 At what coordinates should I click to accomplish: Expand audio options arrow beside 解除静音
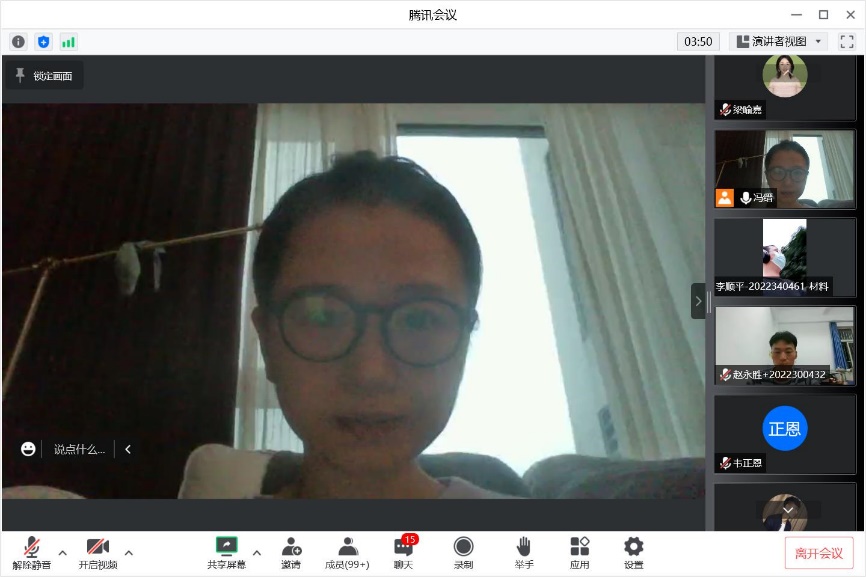62,552
